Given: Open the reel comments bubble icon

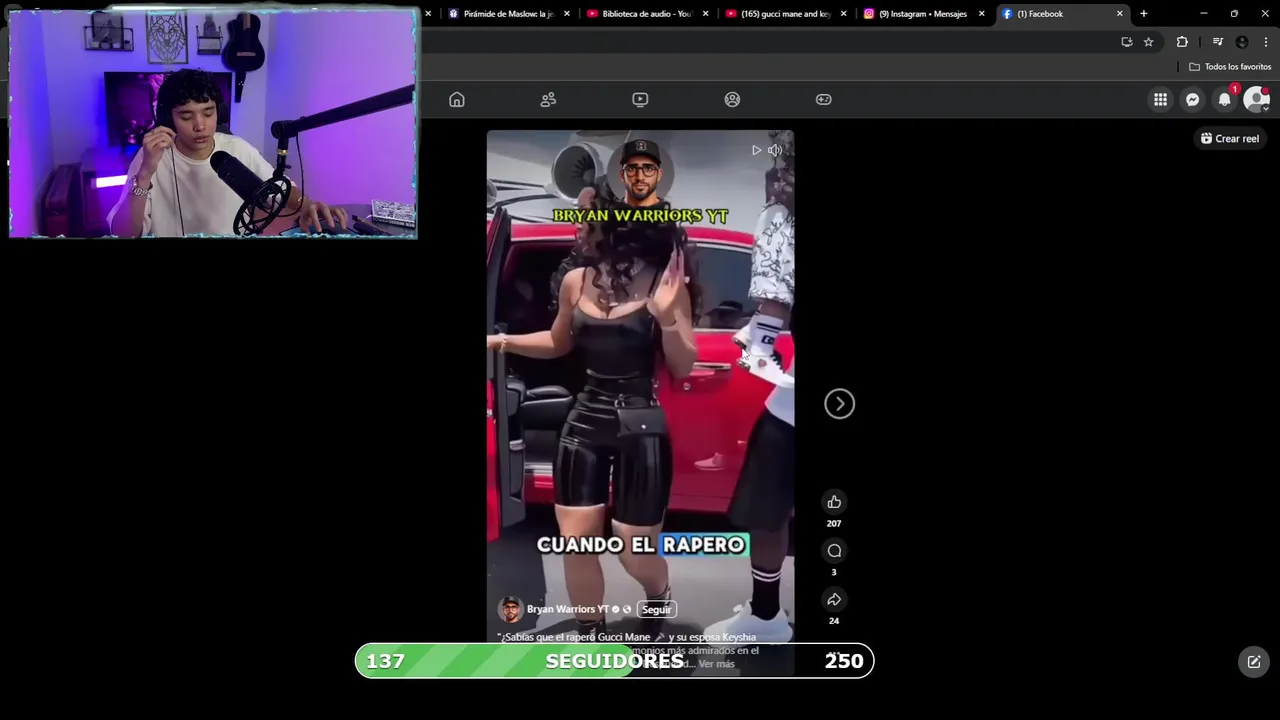Looking at the screenshot, I should coord(834,551).
